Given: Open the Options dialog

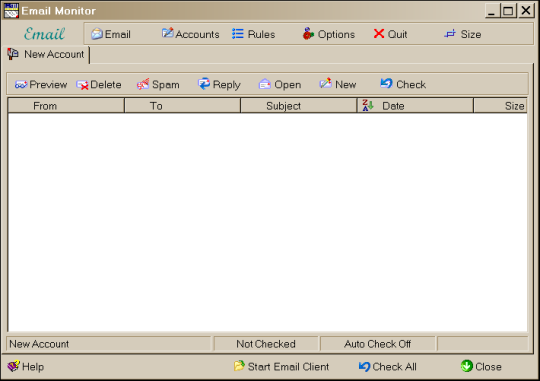Looking at the screenshot, I should [329, 34].
